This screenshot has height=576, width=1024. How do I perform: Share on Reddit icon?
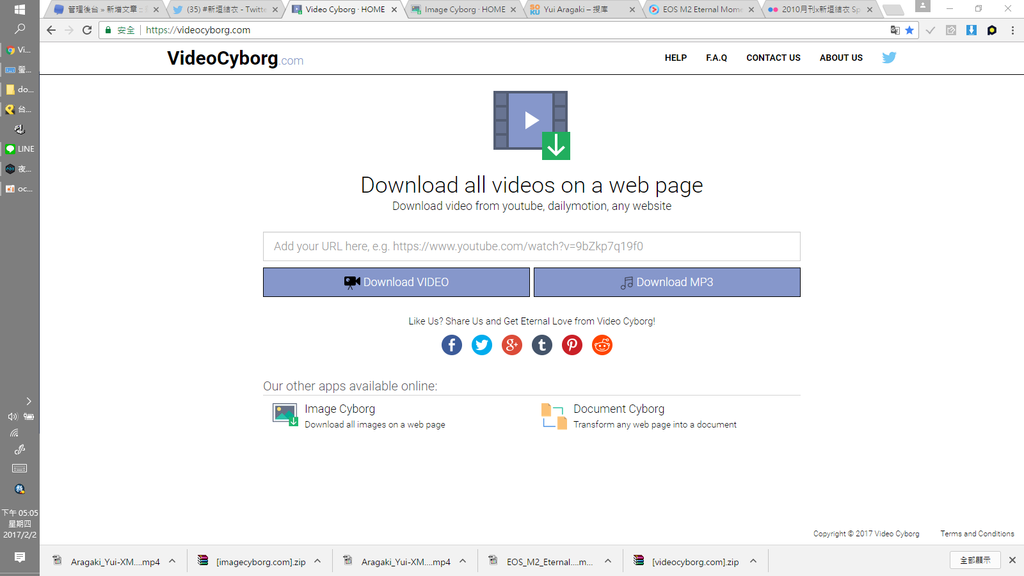click(x=601, y=345)
